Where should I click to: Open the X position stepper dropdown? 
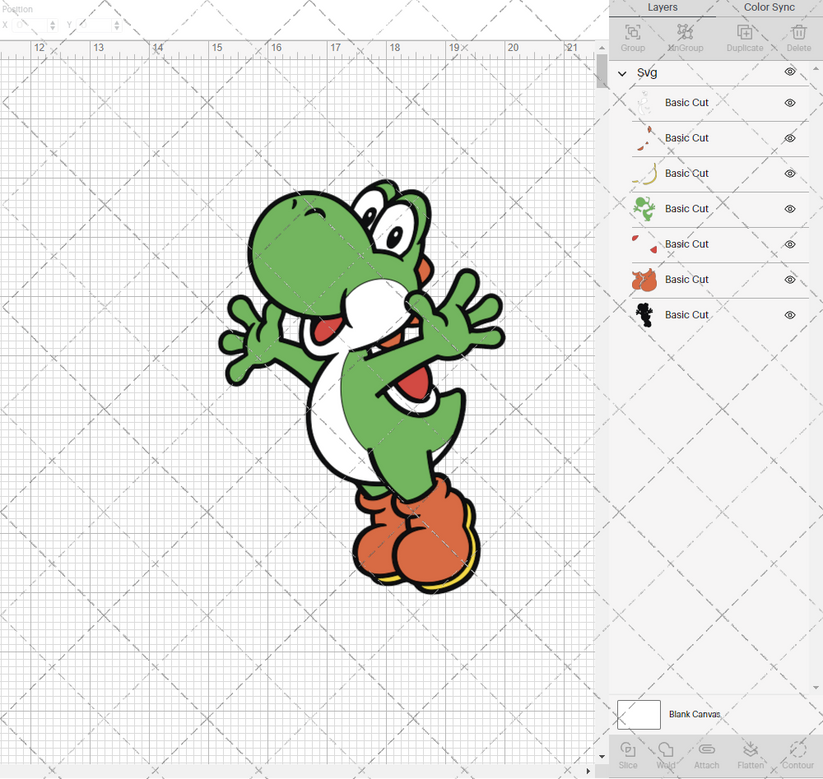click(x=51, y=25)
